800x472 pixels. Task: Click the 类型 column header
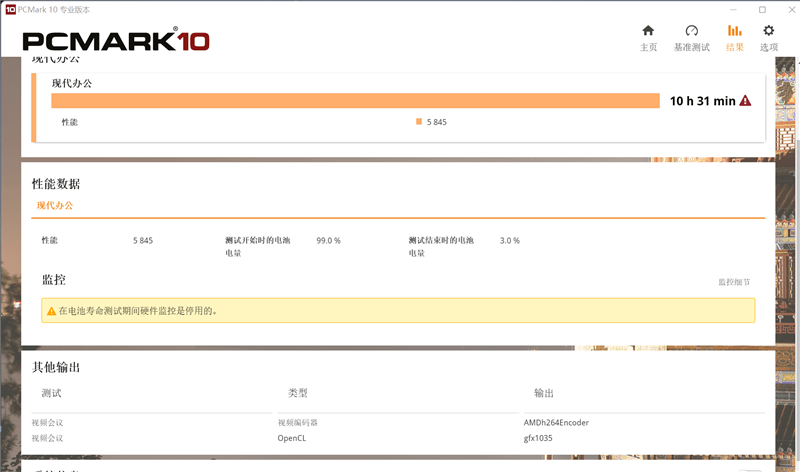(297, 393)
